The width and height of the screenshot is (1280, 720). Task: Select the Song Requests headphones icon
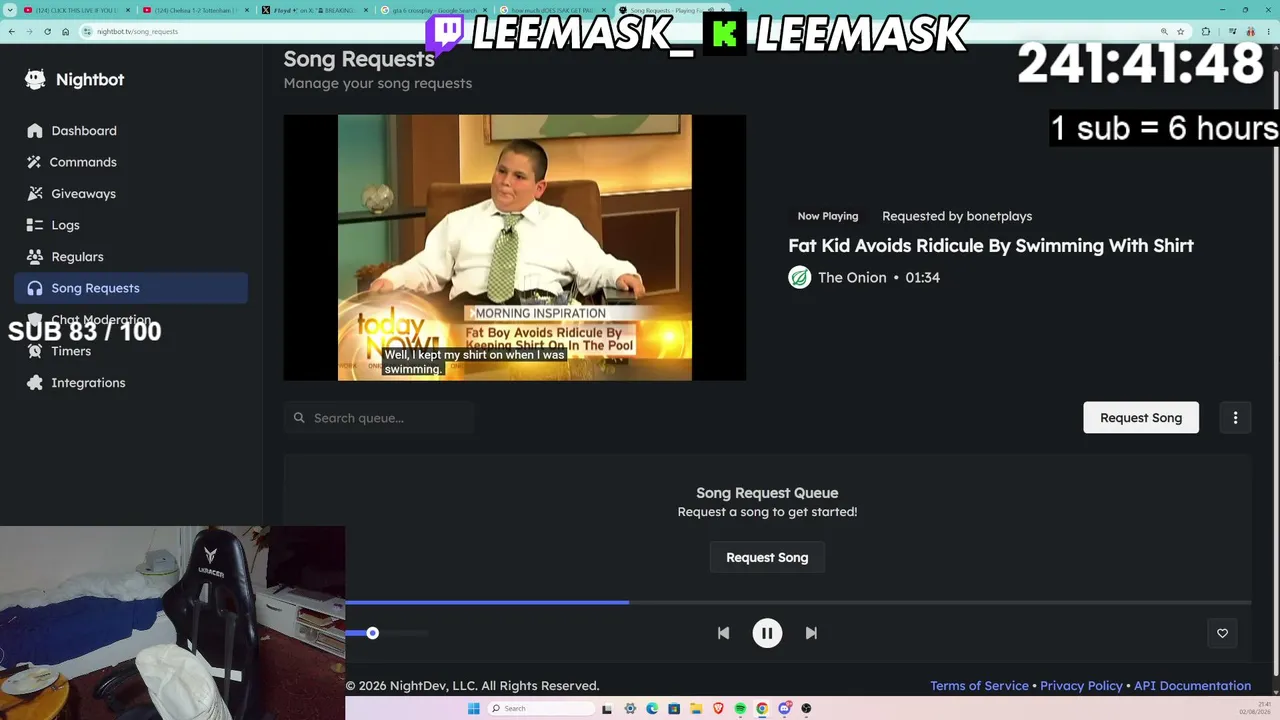[x=35, y=288]
